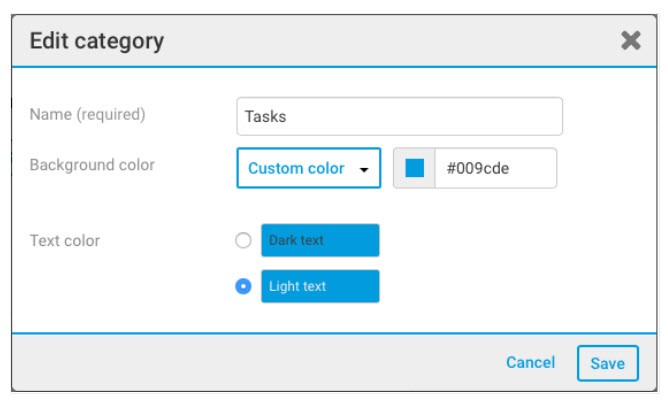This screenshot has width=668, height=401.
Task: Click the Edit category dialog title
Action: coord(96,41)
